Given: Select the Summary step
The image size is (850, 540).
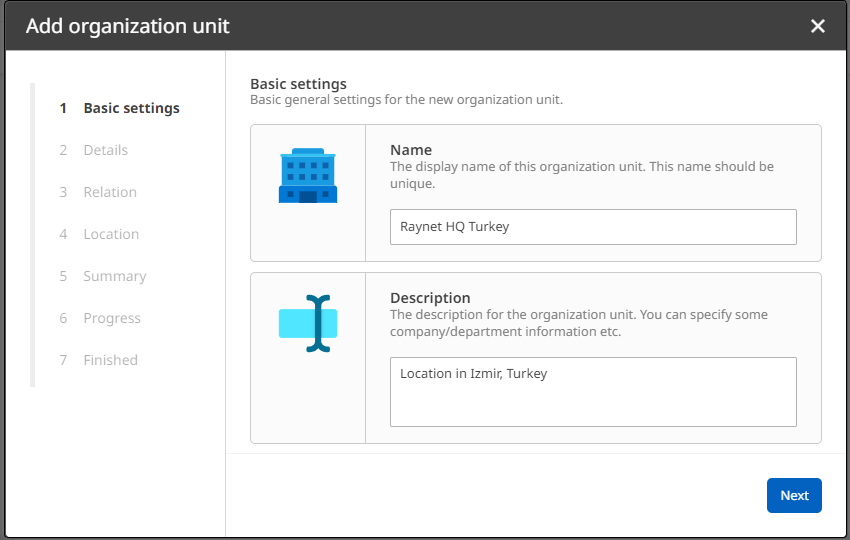Looking at the screenshot, I should (114, 276).
